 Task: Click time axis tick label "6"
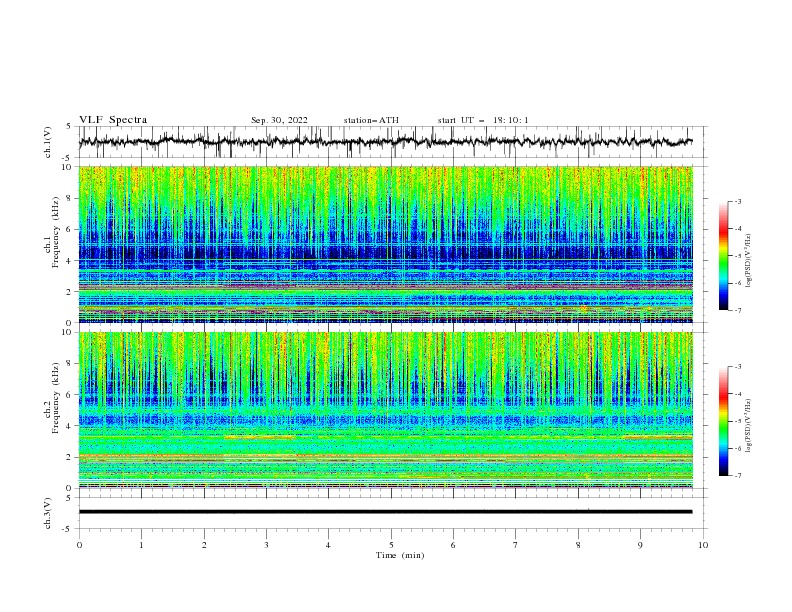454,545
